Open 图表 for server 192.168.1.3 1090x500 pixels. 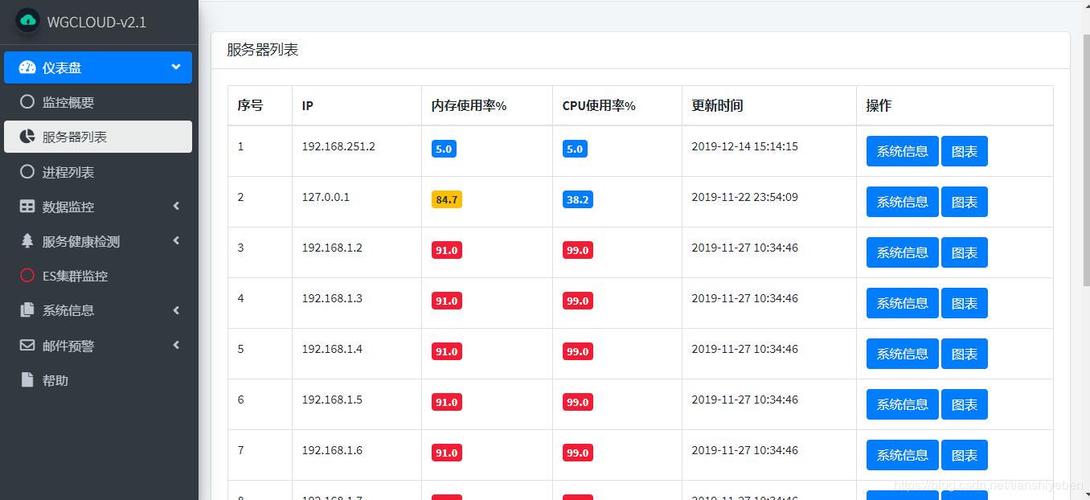[x=964, y=303]
